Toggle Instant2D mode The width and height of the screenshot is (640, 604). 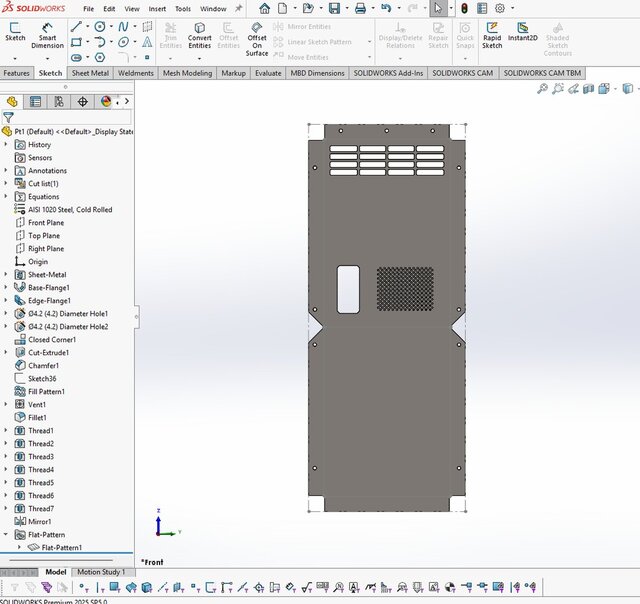pos(522,32)
